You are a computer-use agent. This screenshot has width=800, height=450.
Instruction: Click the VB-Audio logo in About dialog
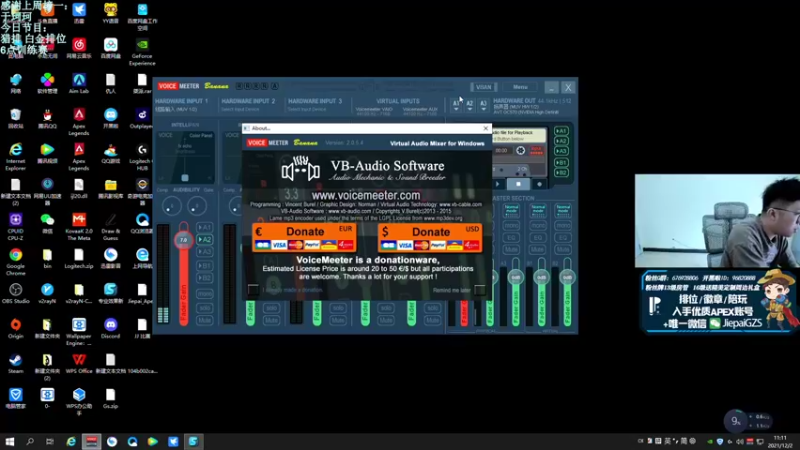[x=301, y=169]
